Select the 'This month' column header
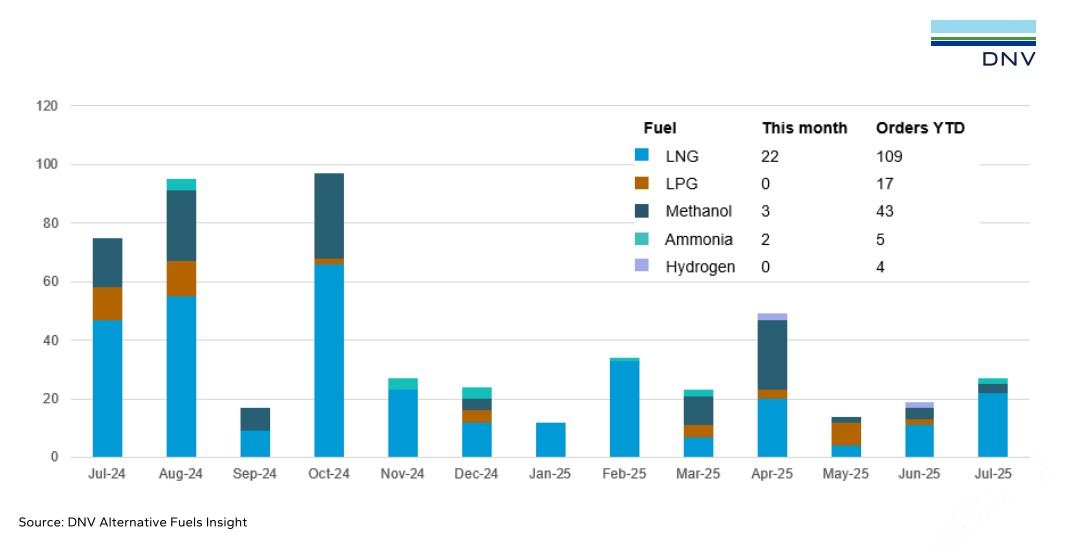Image resolution: width=1065 pixels, height=552 pixels. coord(804,128)
